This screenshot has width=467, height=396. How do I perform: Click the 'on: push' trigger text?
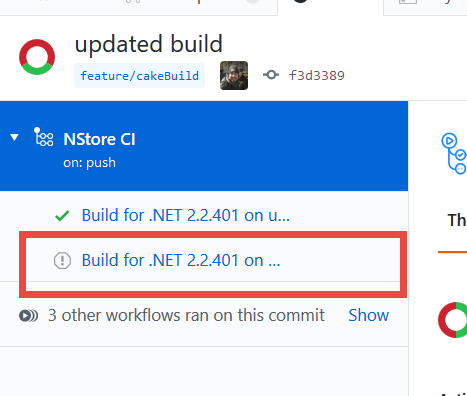(89, 163)
